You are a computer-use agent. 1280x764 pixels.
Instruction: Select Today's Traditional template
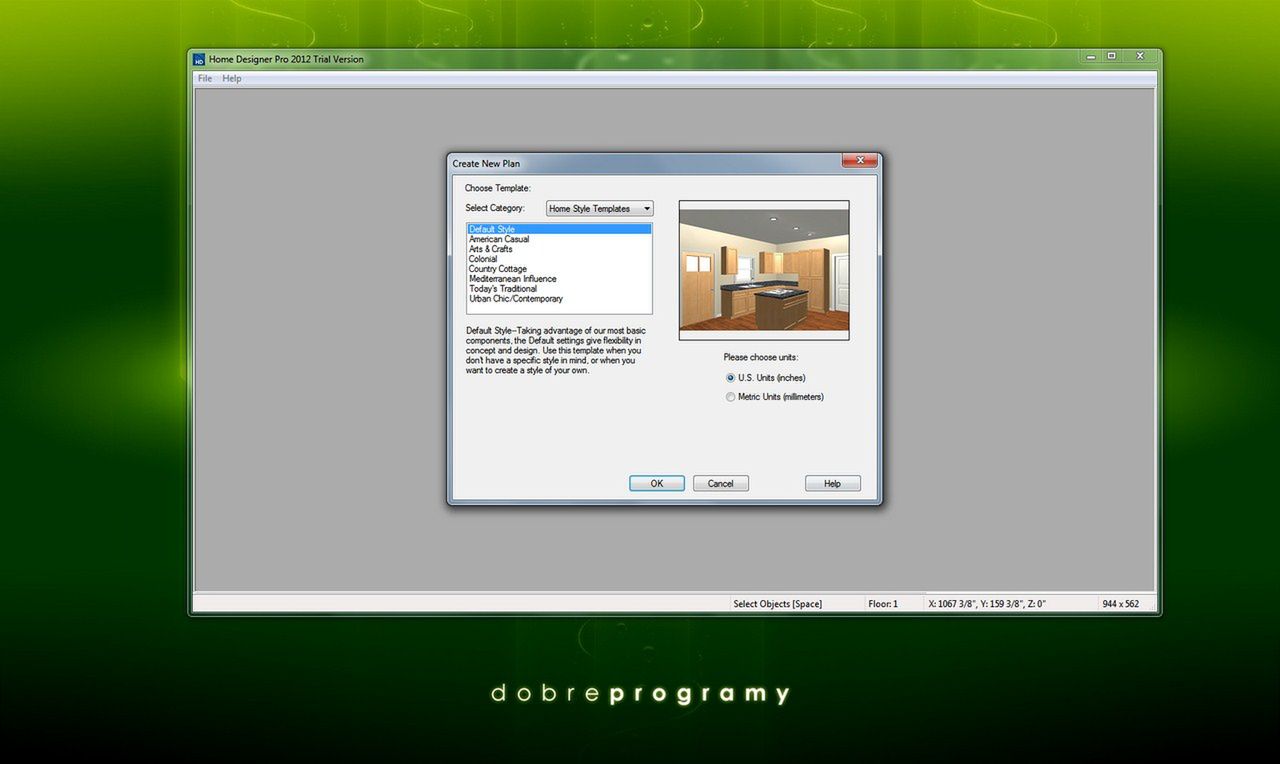(x=559, y=289)
